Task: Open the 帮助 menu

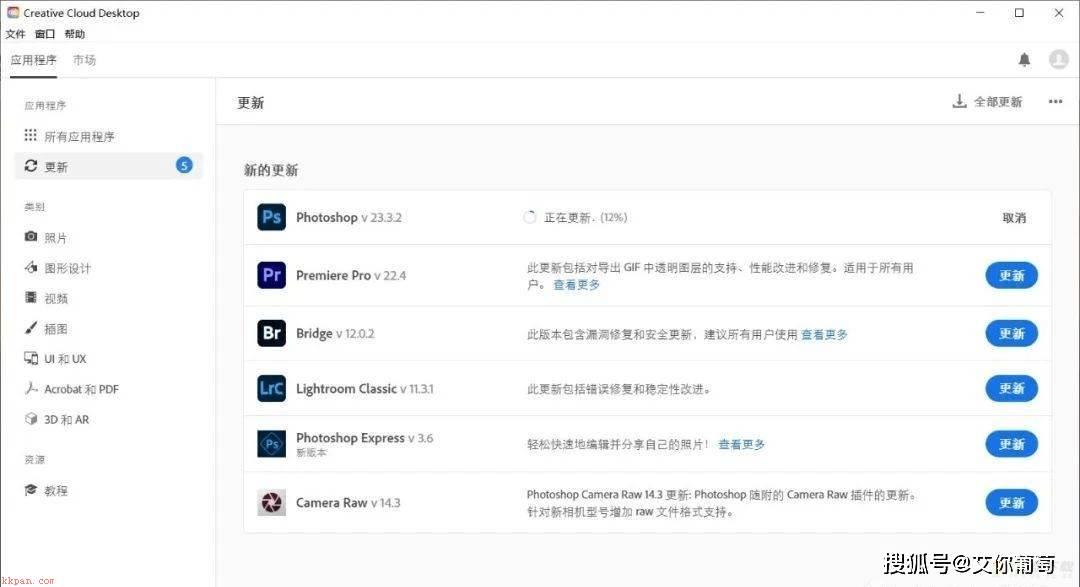Action: pyautogui.click(x=74, y=34)
